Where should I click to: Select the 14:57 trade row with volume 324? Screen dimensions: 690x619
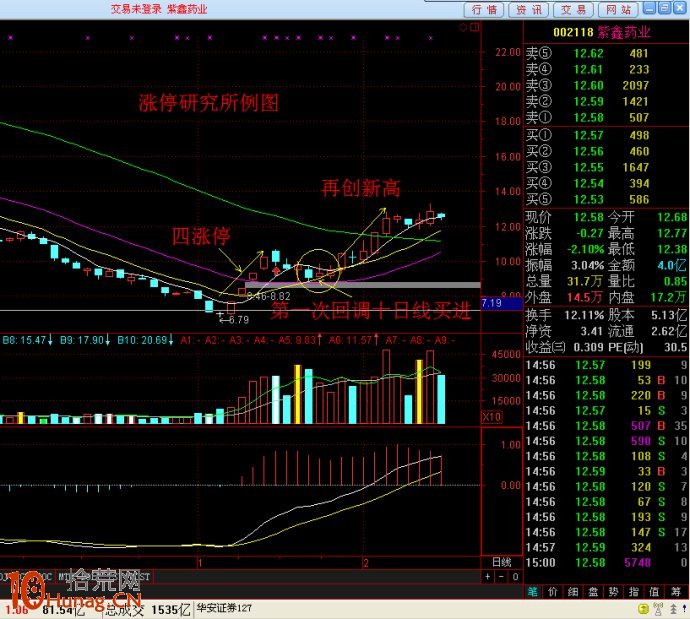click(606, 547)
